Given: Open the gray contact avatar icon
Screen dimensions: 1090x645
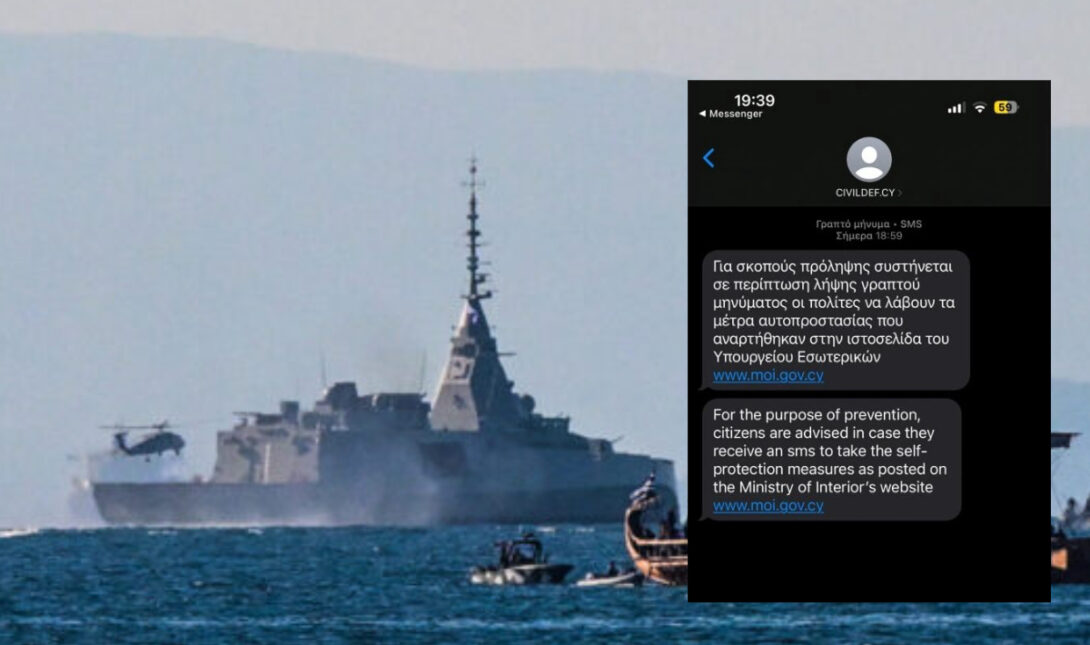Looking at the screenshot, I should [868, 159].
